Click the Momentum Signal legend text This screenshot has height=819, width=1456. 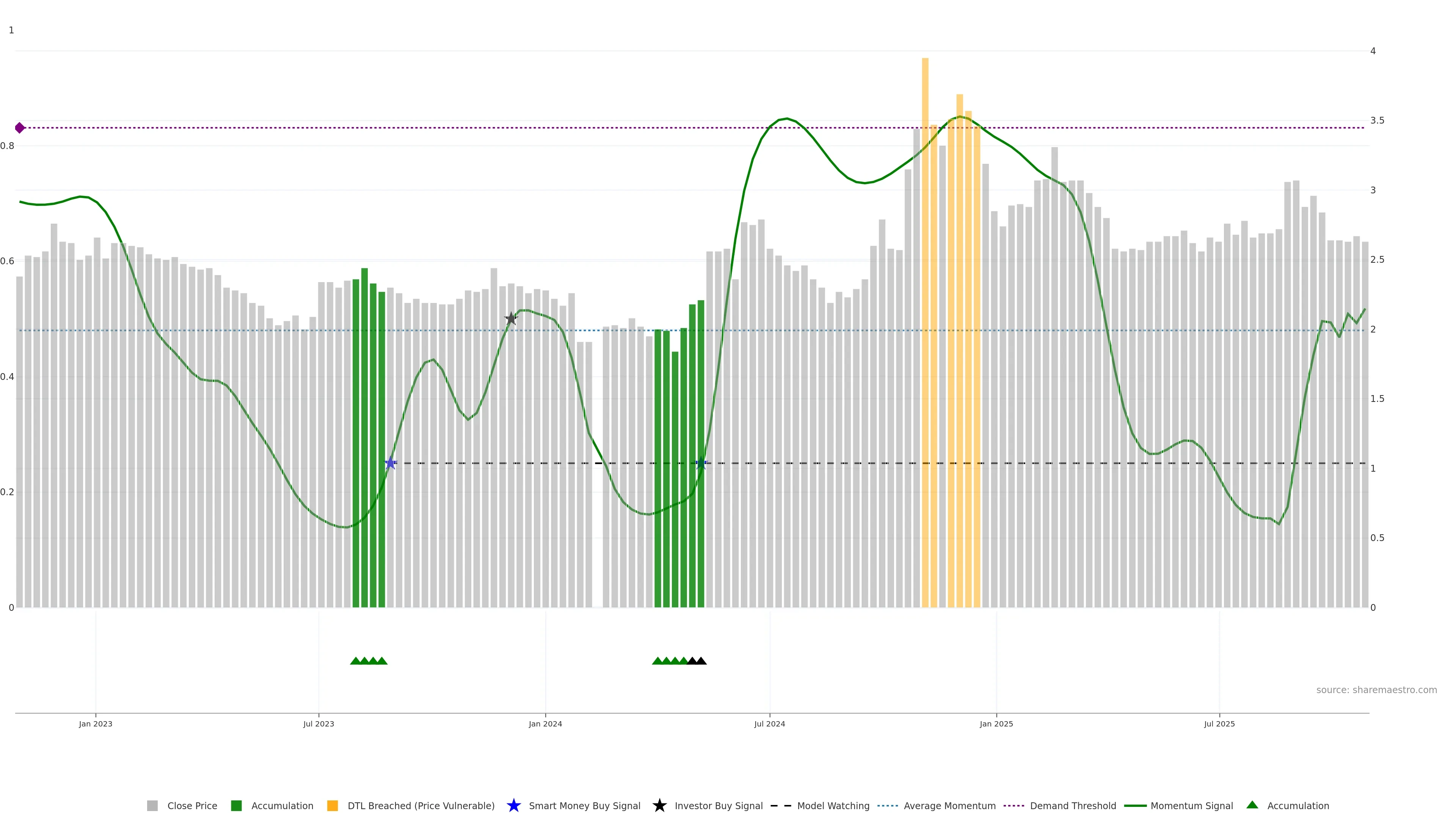1191,805
